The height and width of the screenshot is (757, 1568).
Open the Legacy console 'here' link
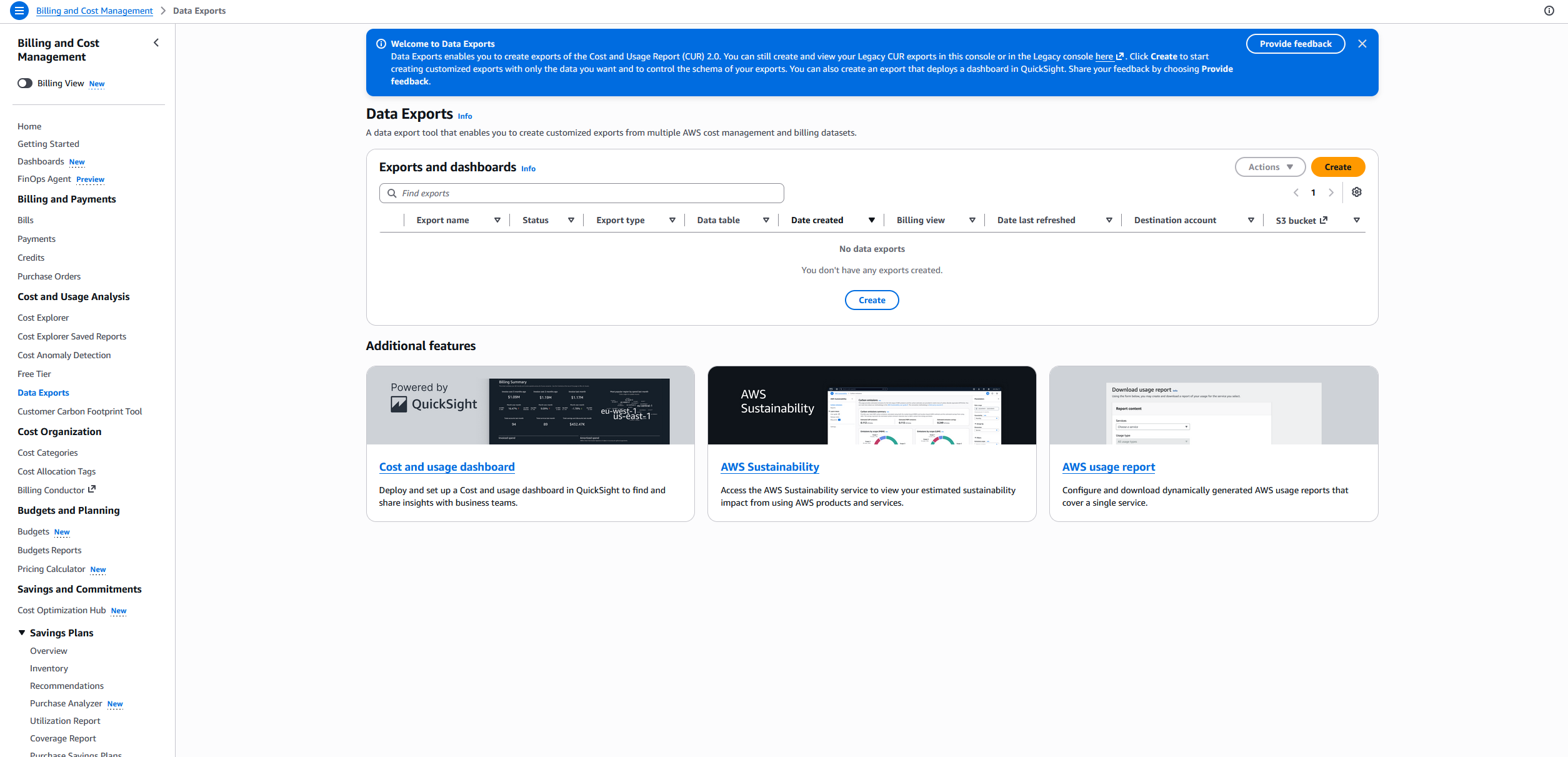[1109, 56]
